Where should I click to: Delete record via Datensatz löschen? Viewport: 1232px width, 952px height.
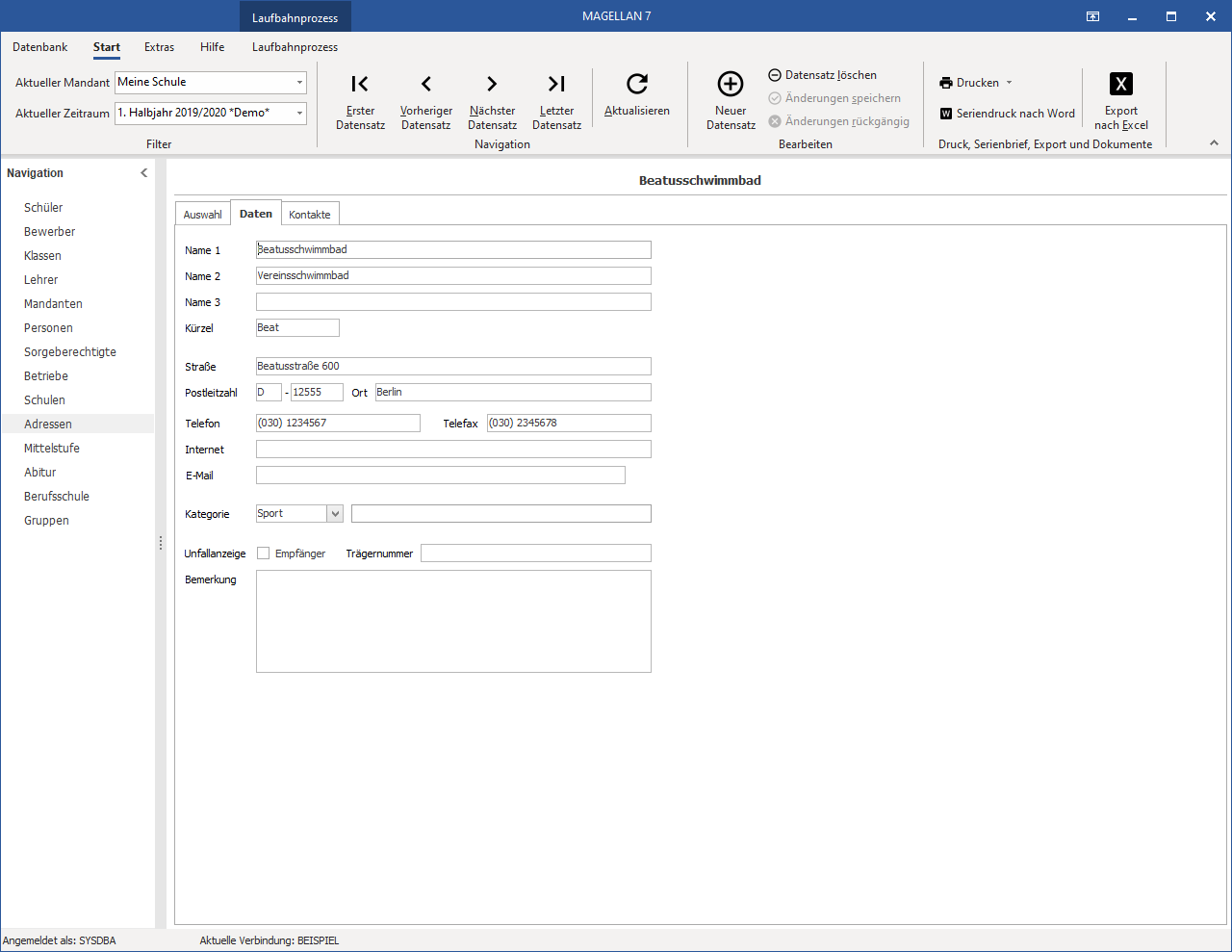tap(823, 75)
